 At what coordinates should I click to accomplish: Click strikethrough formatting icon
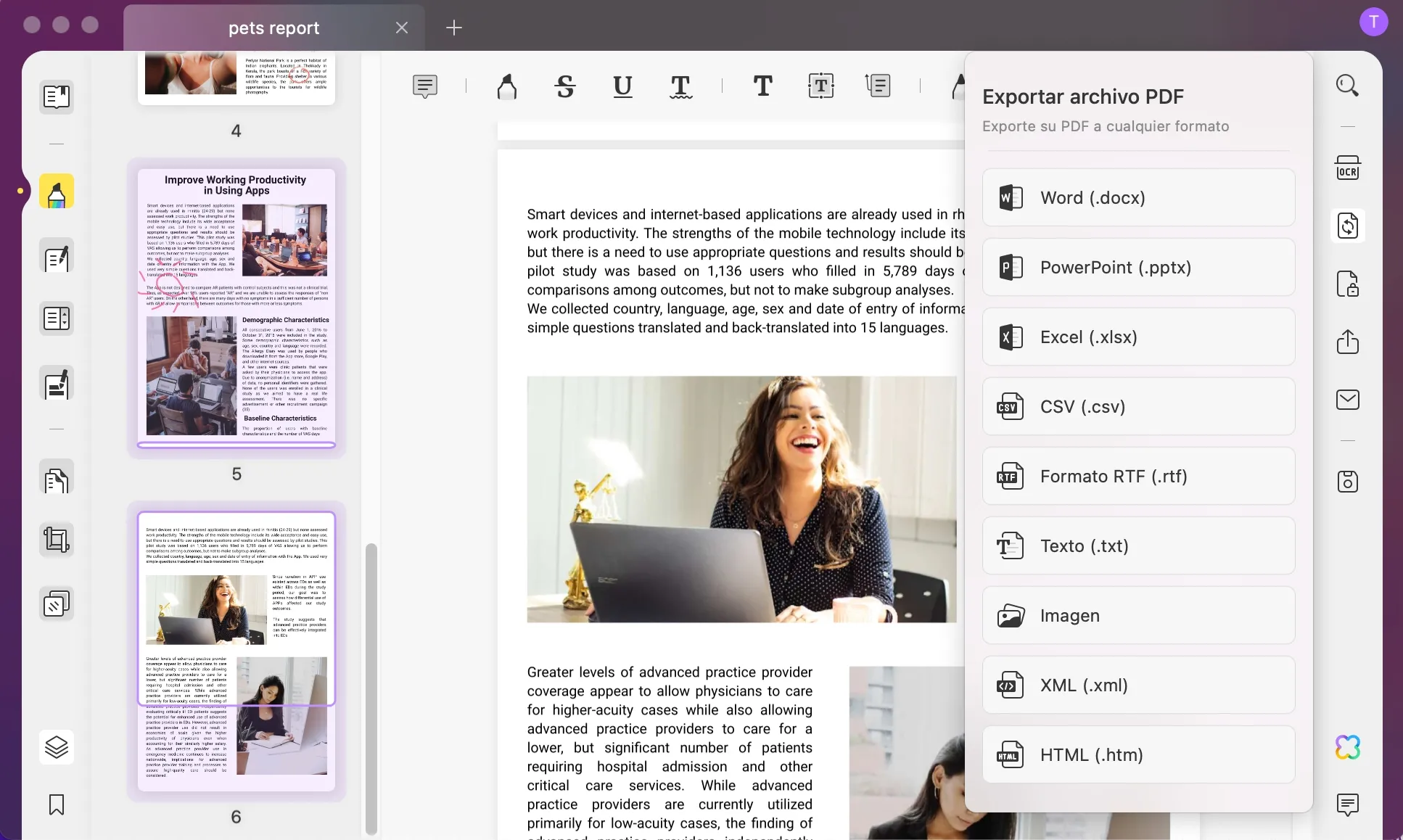point(565,85)
